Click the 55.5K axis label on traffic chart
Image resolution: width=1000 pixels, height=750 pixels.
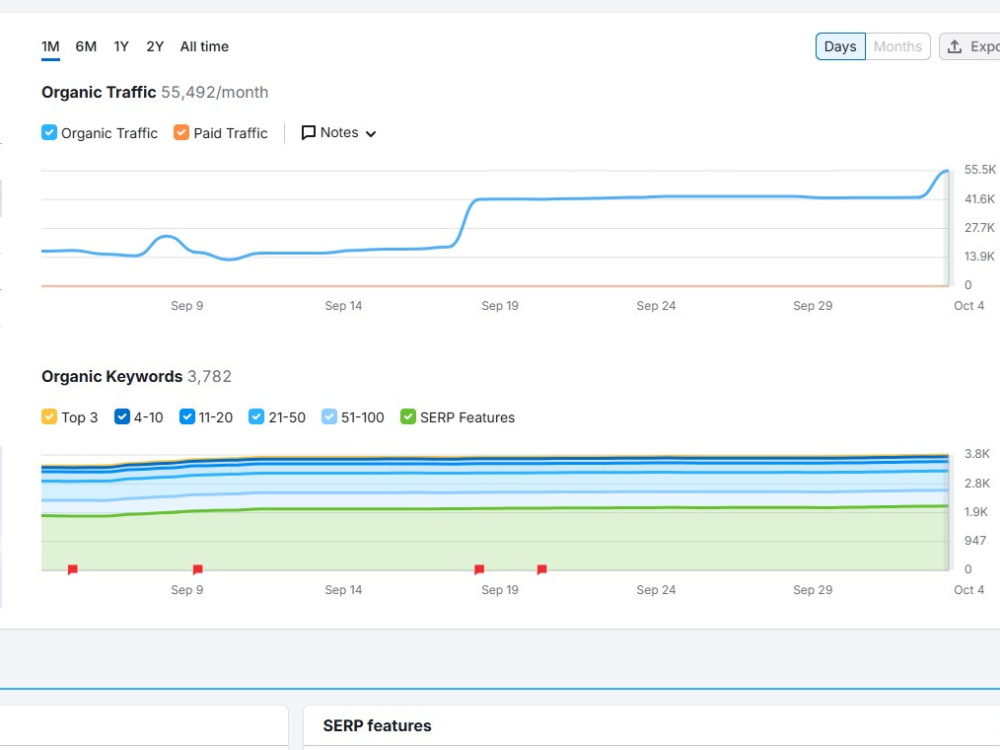[x=980, y=170]
